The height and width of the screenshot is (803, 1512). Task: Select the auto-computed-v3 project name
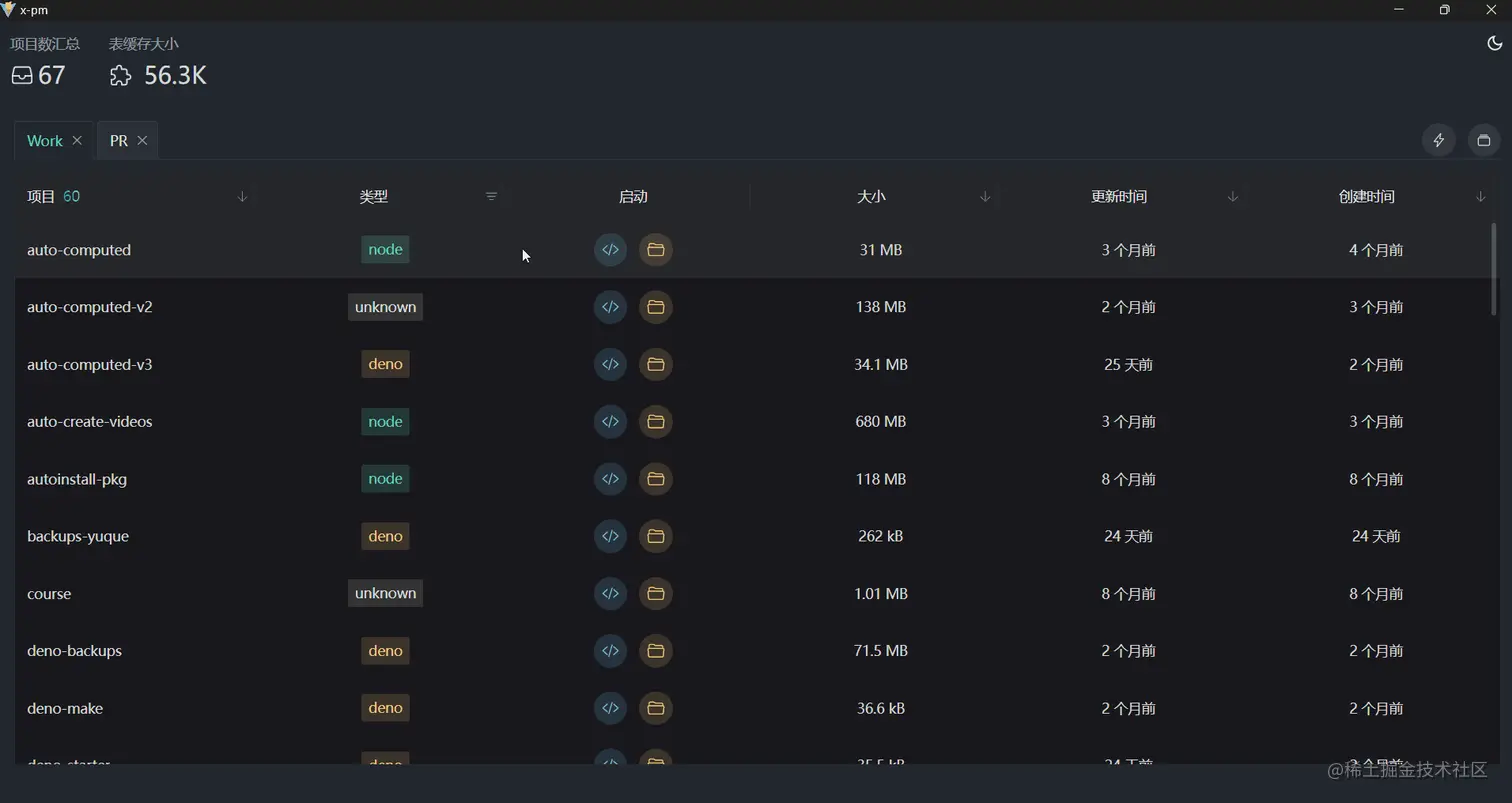tap(90, 365)
